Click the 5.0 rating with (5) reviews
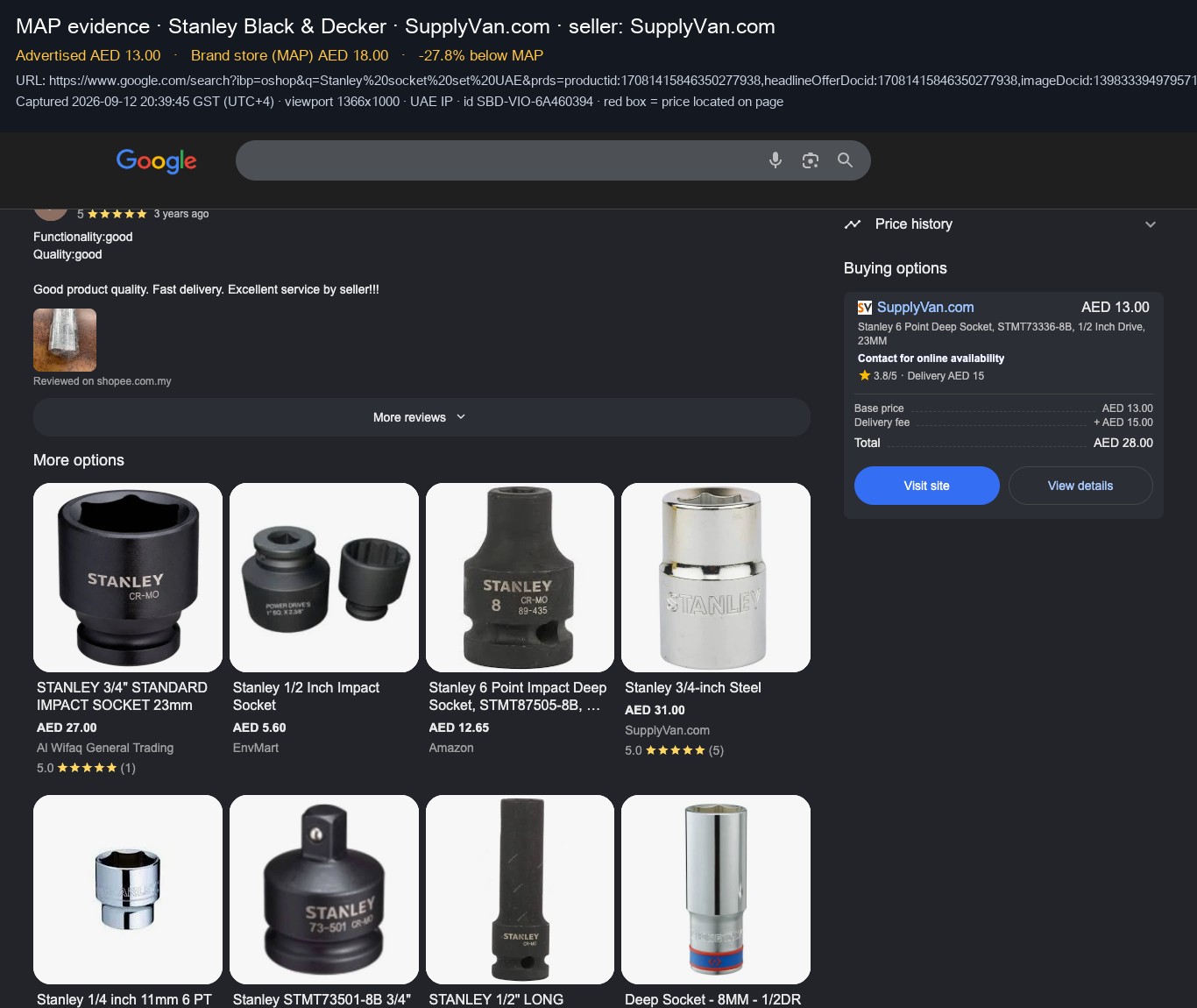 (675, 750)
